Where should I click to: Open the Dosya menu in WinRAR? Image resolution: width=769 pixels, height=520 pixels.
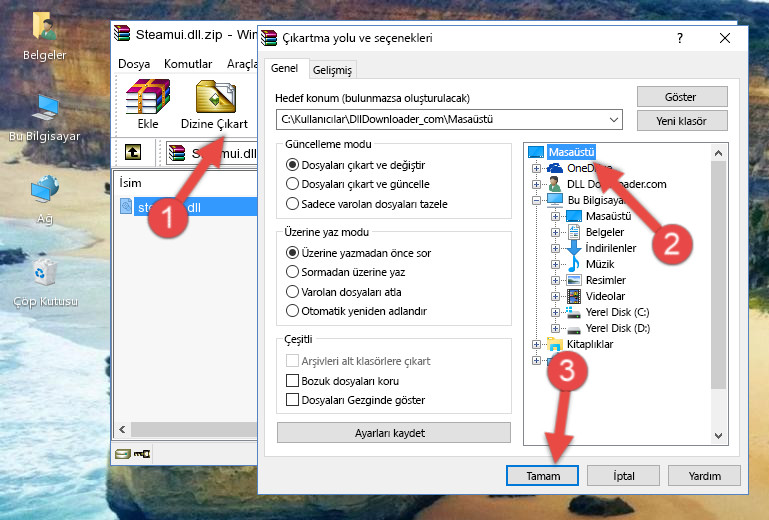coord(134,64)
